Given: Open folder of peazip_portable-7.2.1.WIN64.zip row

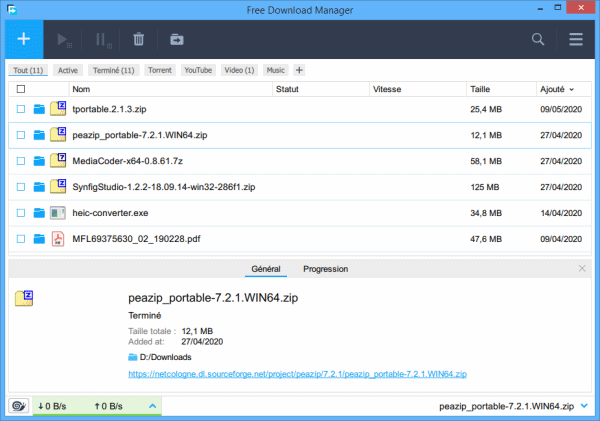Looking at the screenshot, I should pos(39,135).
